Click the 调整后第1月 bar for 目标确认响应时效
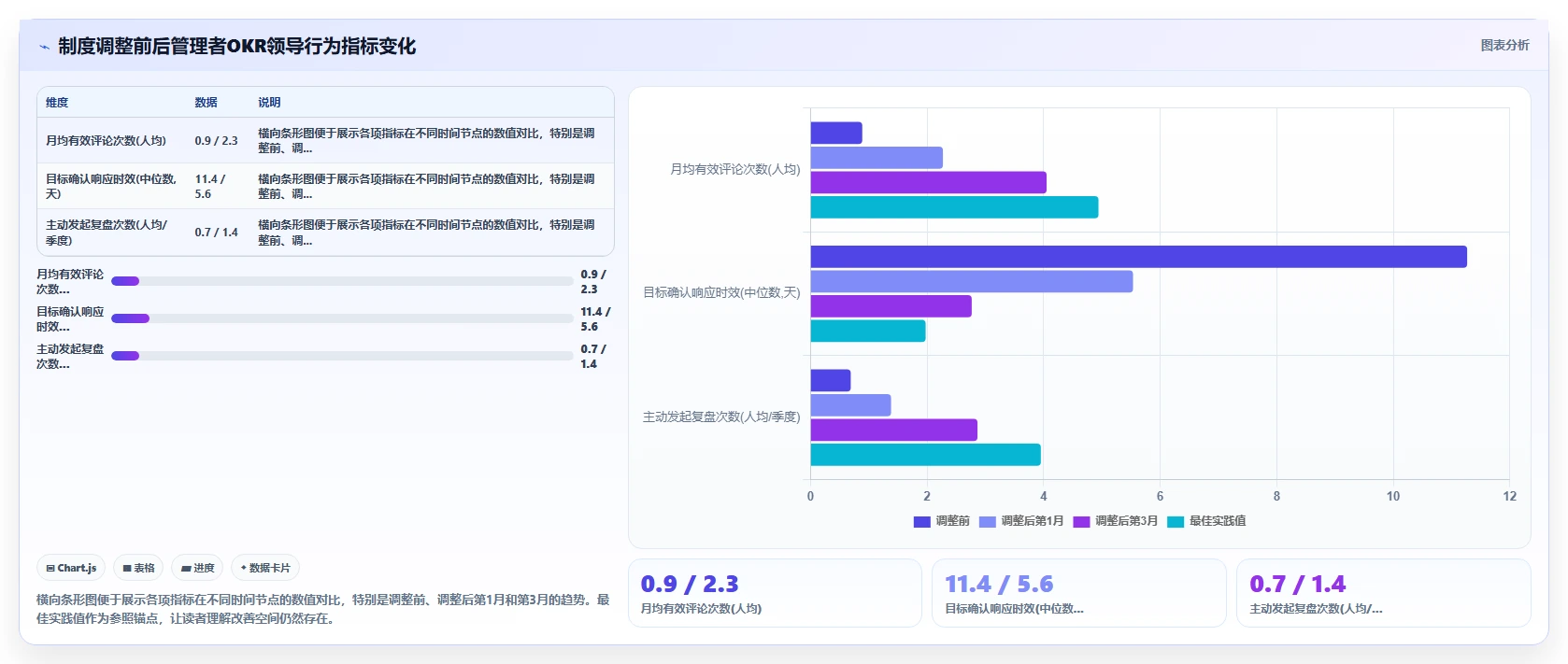The height and width of the screenshot is (664, 1568). pos(972,281)
